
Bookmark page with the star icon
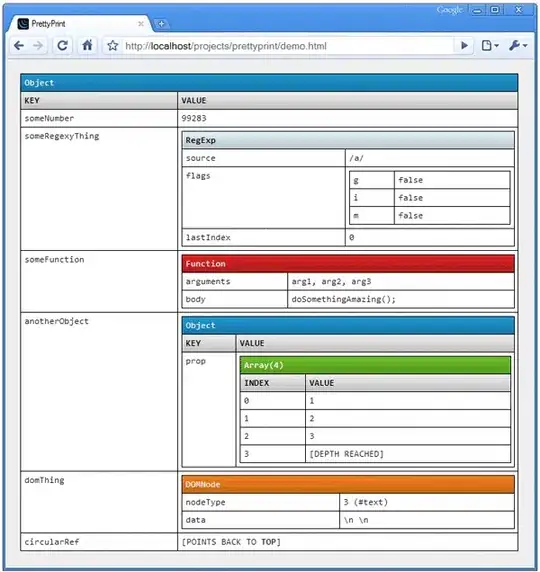pyautogui.click(x=113, y=46)
